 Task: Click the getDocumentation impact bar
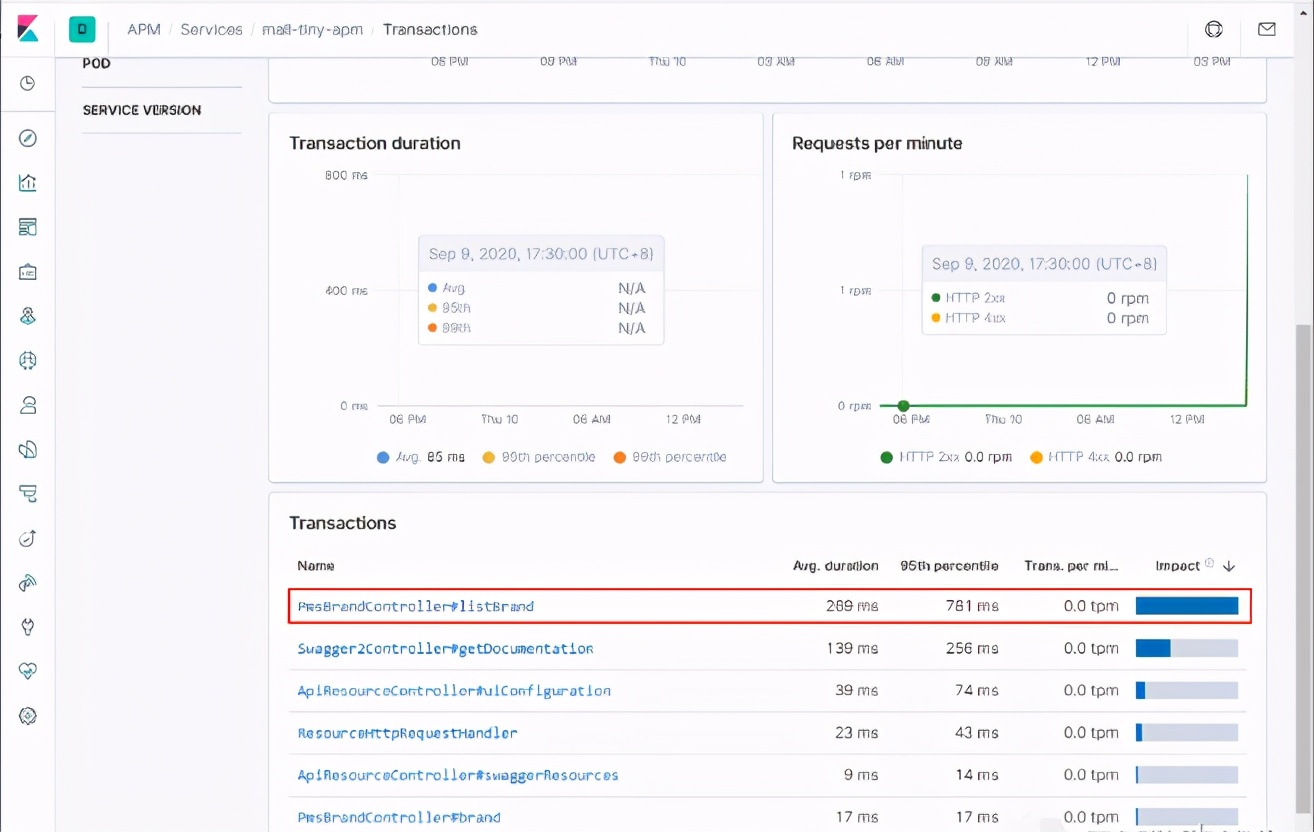pos(1187,649)
